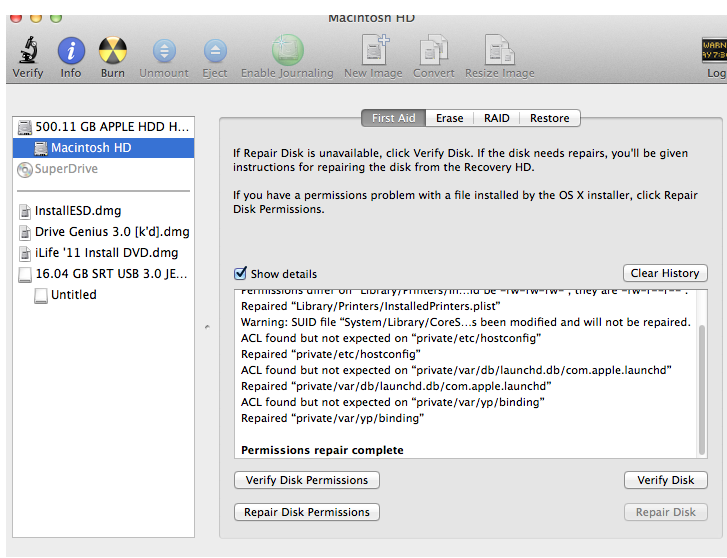This screenshot has width=727, height=558.
Task: Select Drive Genius 3.0 [k'd].dmg image
Action: pyautogui.click(x=103, y=231)
